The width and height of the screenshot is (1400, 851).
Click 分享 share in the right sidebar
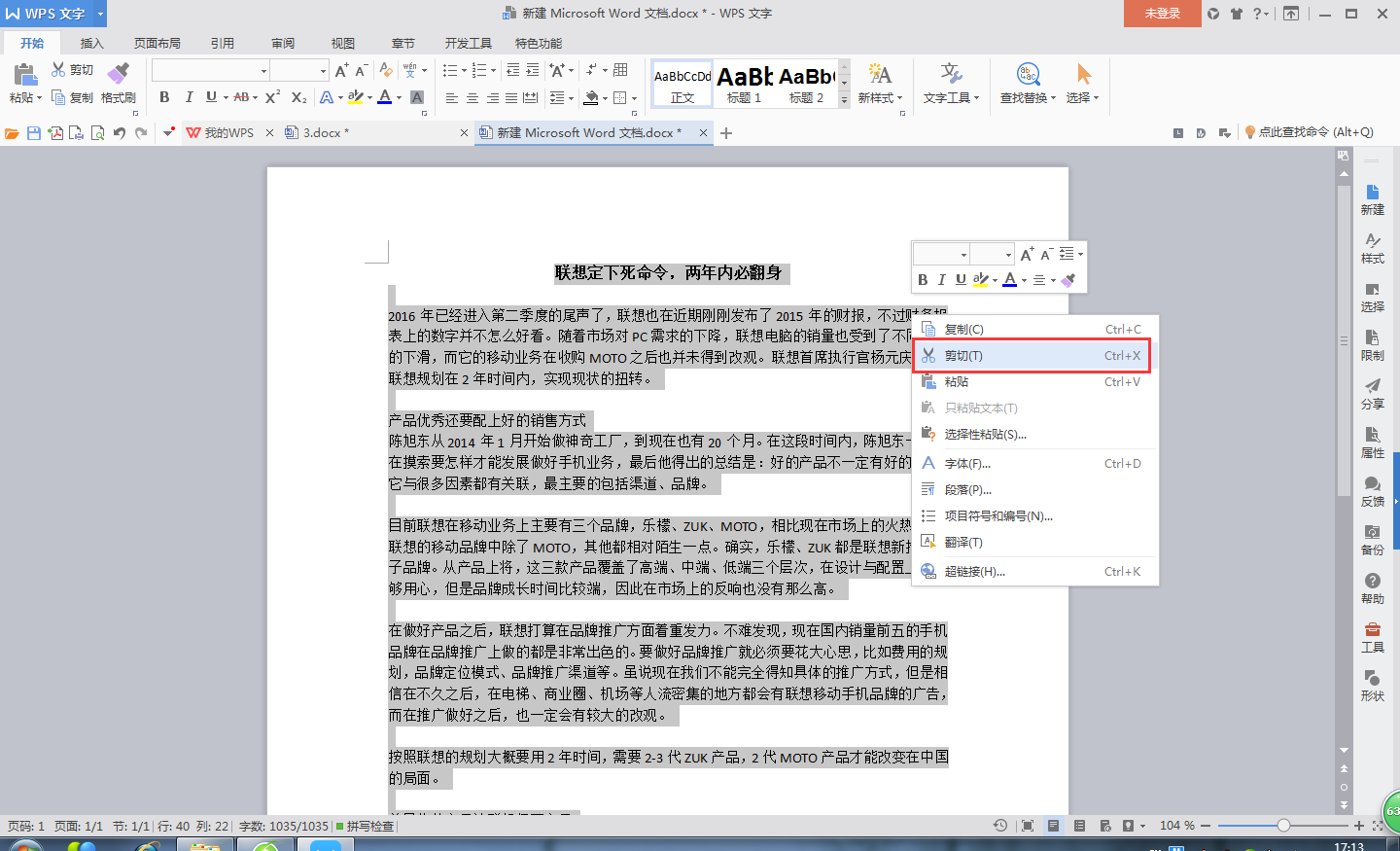[x=1372, y=394]
